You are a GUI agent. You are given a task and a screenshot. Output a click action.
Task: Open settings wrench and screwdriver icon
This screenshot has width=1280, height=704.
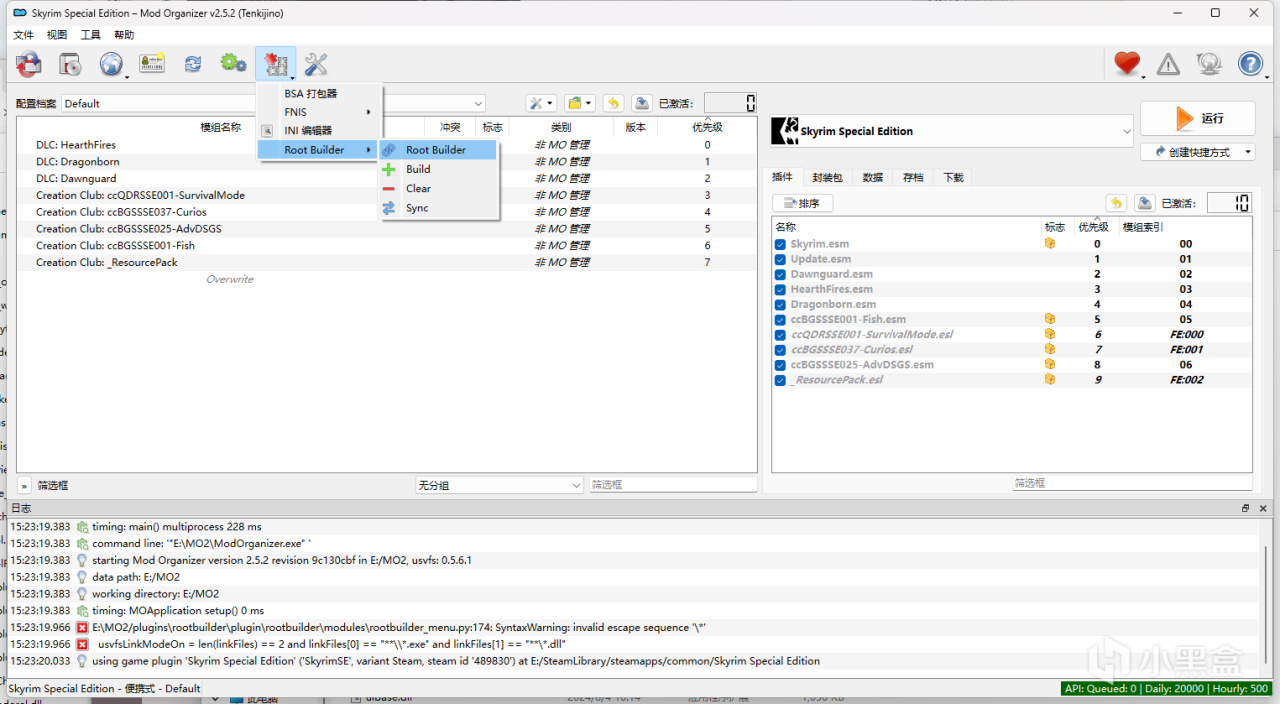click(316, 64)
